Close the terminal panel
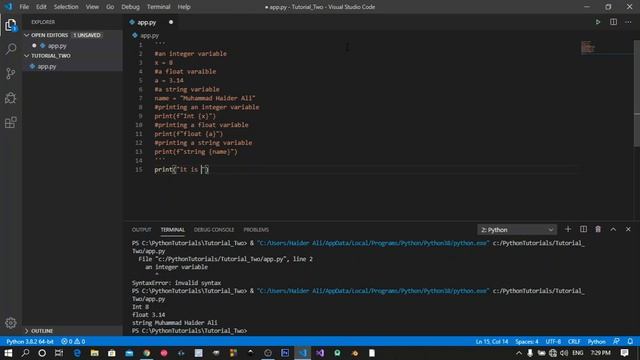 pyautogui.click(x=628, y=229)
